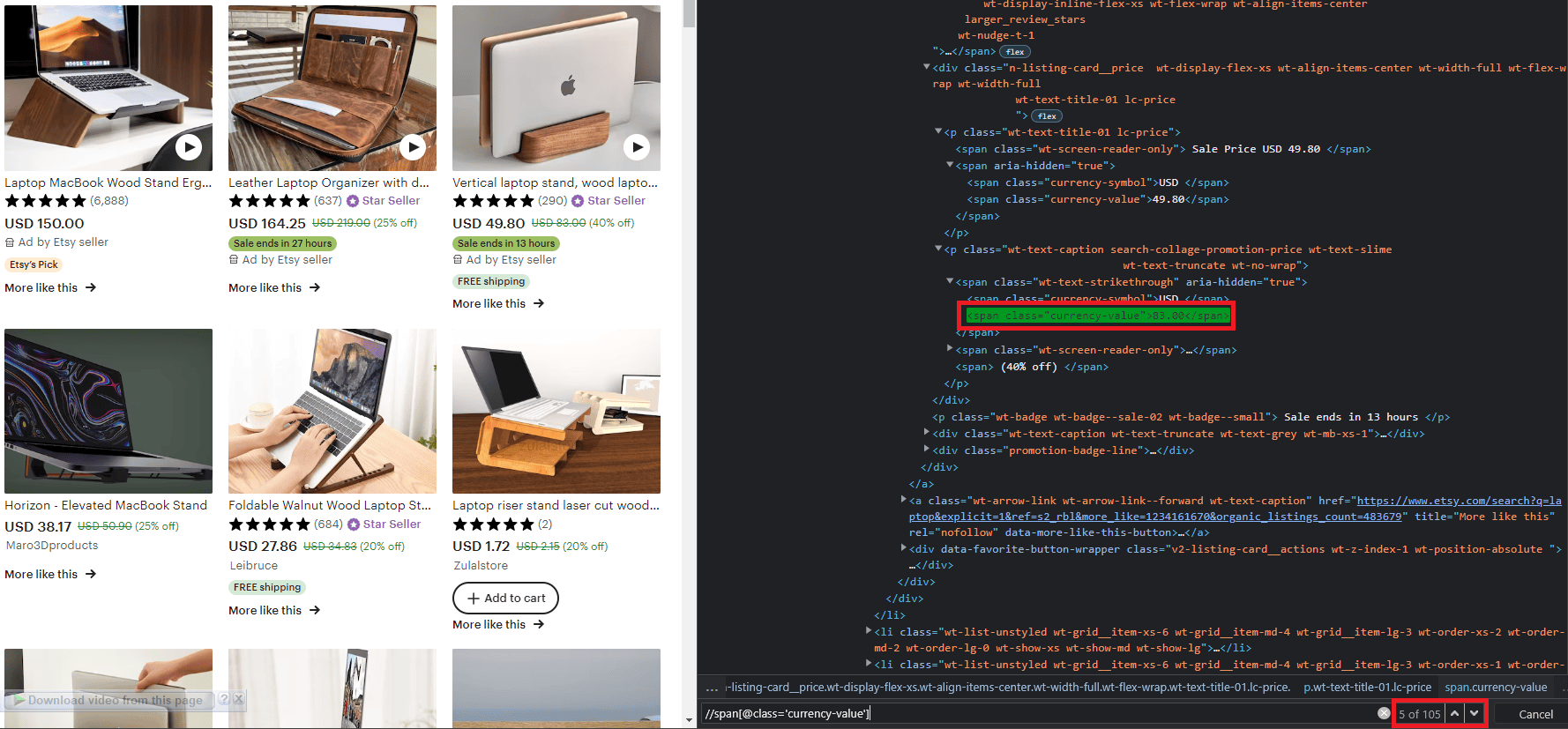The width and height of the screenshot is (1568, 729).
Task: Play video on Leather Laptop Organizer listing
Action: (x=412, y=147)
